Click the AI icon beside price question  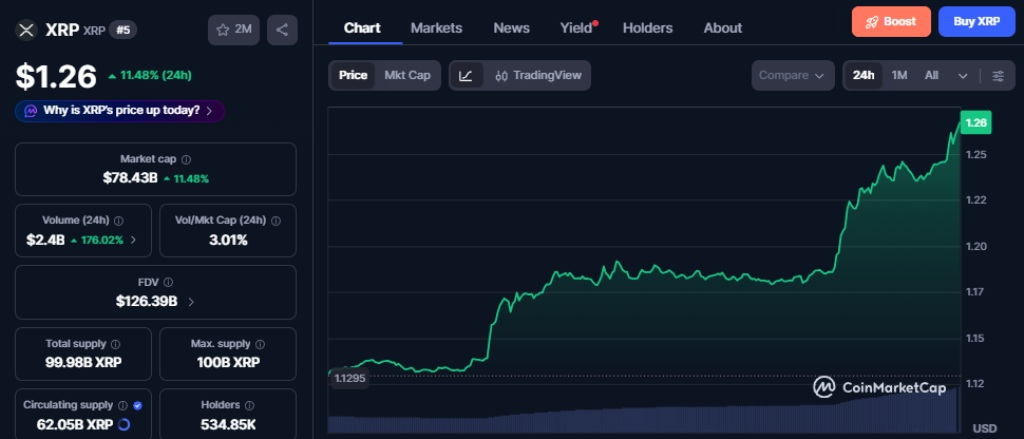pos(31,111)
